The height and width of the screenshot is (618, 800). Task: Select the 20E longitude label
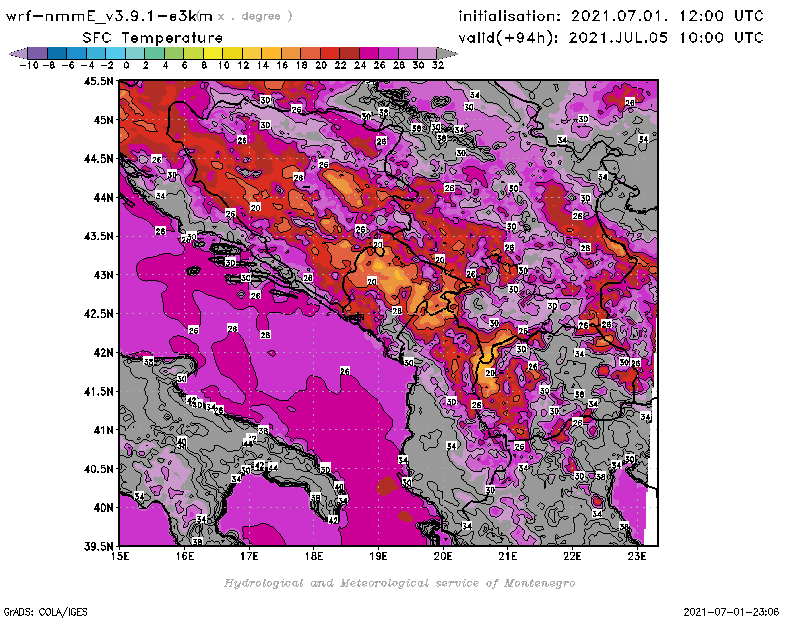pos(443,556)
